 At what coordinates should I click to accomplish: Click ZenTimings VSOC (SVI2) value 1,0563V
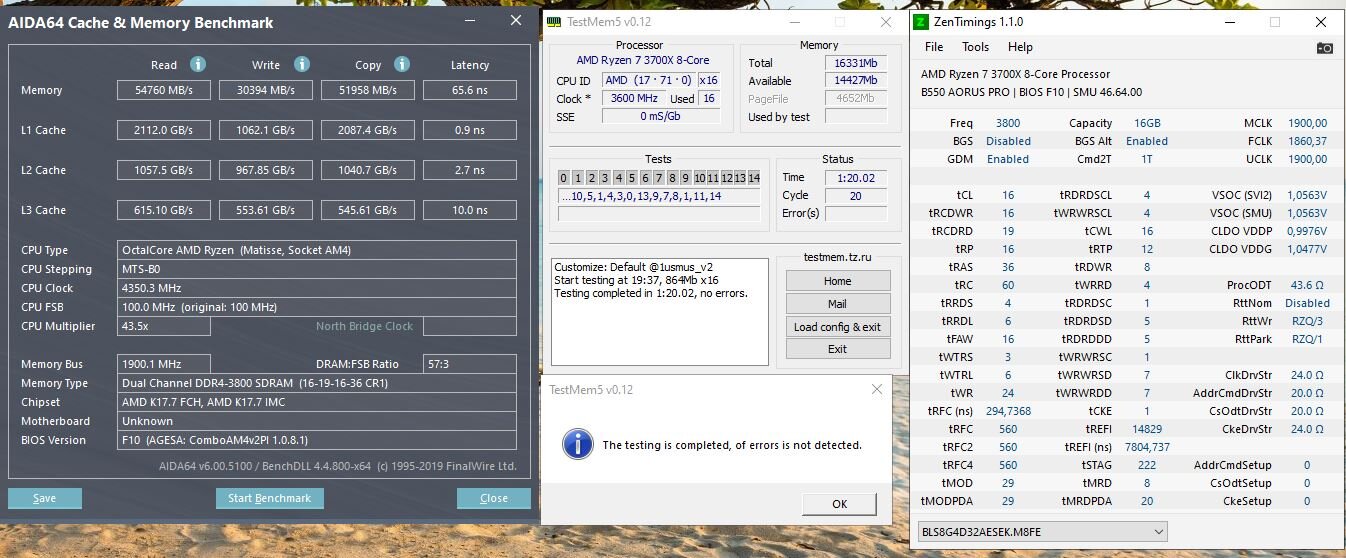click(x=1308, y=195)
